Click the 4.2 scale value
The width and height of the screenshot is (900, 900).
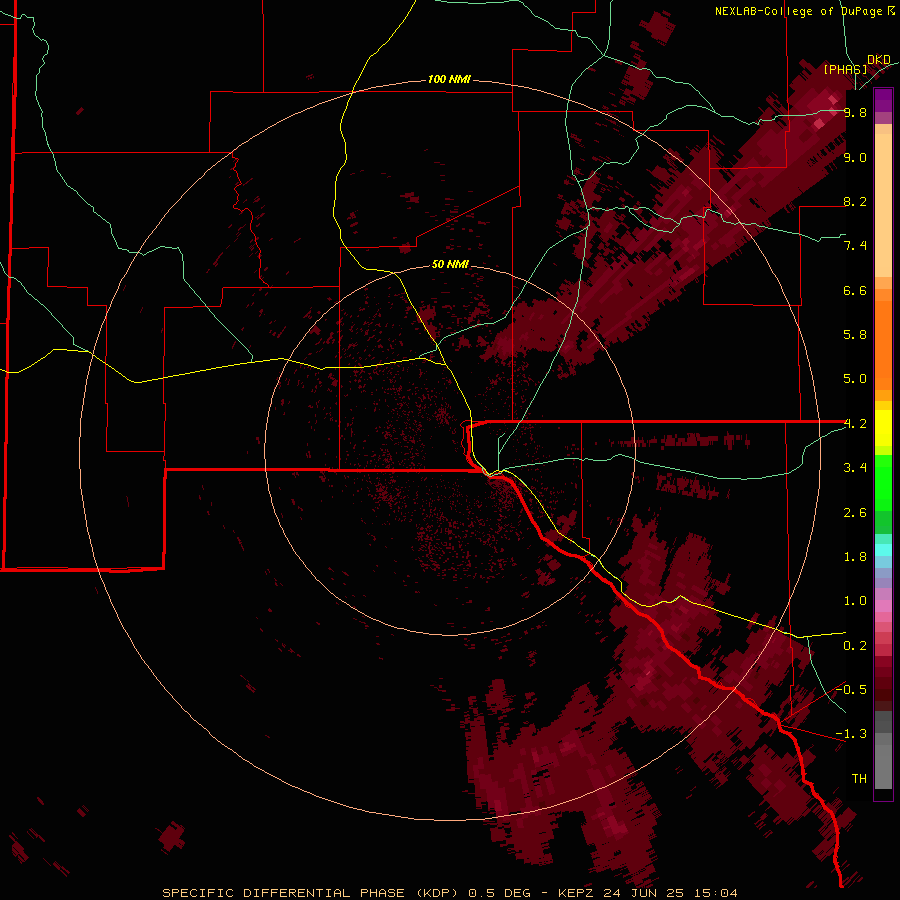[x=855, y=424]
